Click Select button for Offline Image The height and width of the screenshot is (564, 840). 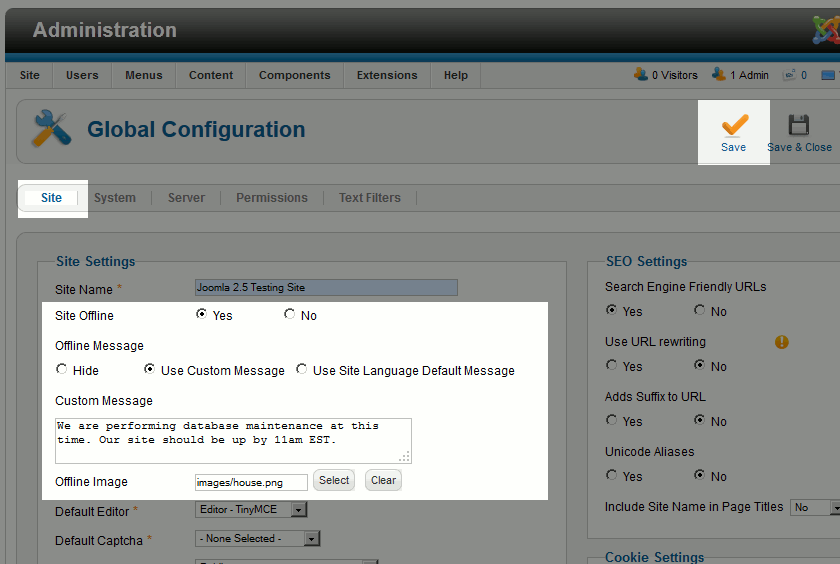click(334, 480)
